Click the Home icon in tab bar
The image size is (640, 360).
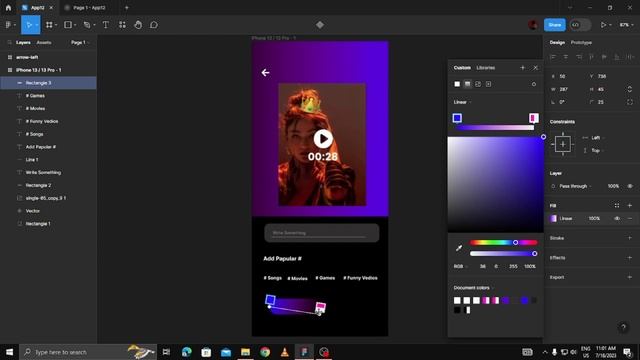click(x=9, y=7)
